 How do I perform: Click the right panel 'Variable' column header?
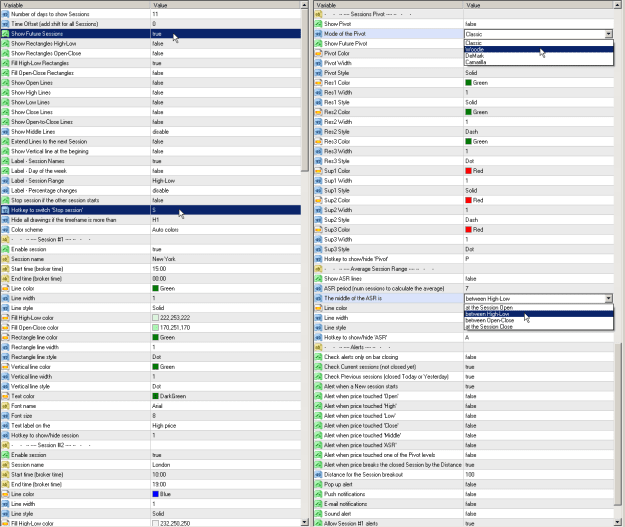click(x=389, y=5)
